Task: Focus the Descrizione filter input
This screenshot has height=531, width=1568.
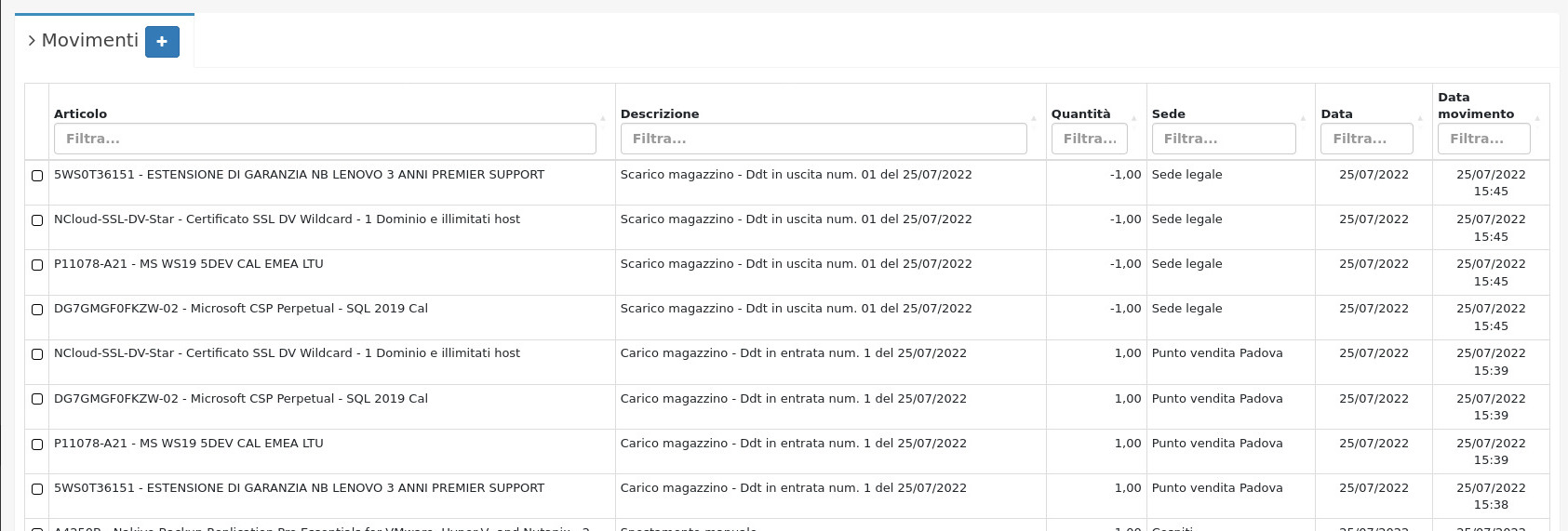Action: [823, 139]
